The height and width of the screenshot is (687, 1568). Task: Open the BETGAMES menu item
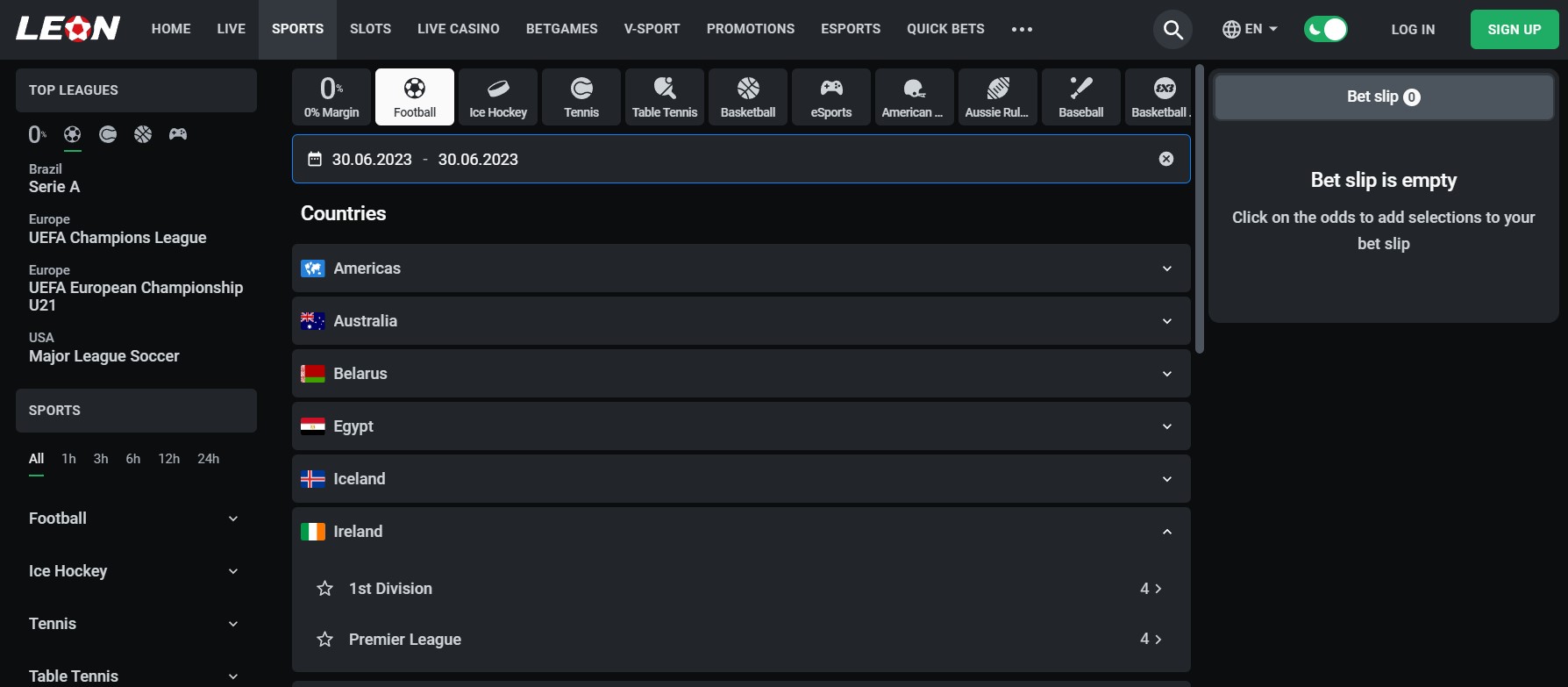click(x=562, y=29)
